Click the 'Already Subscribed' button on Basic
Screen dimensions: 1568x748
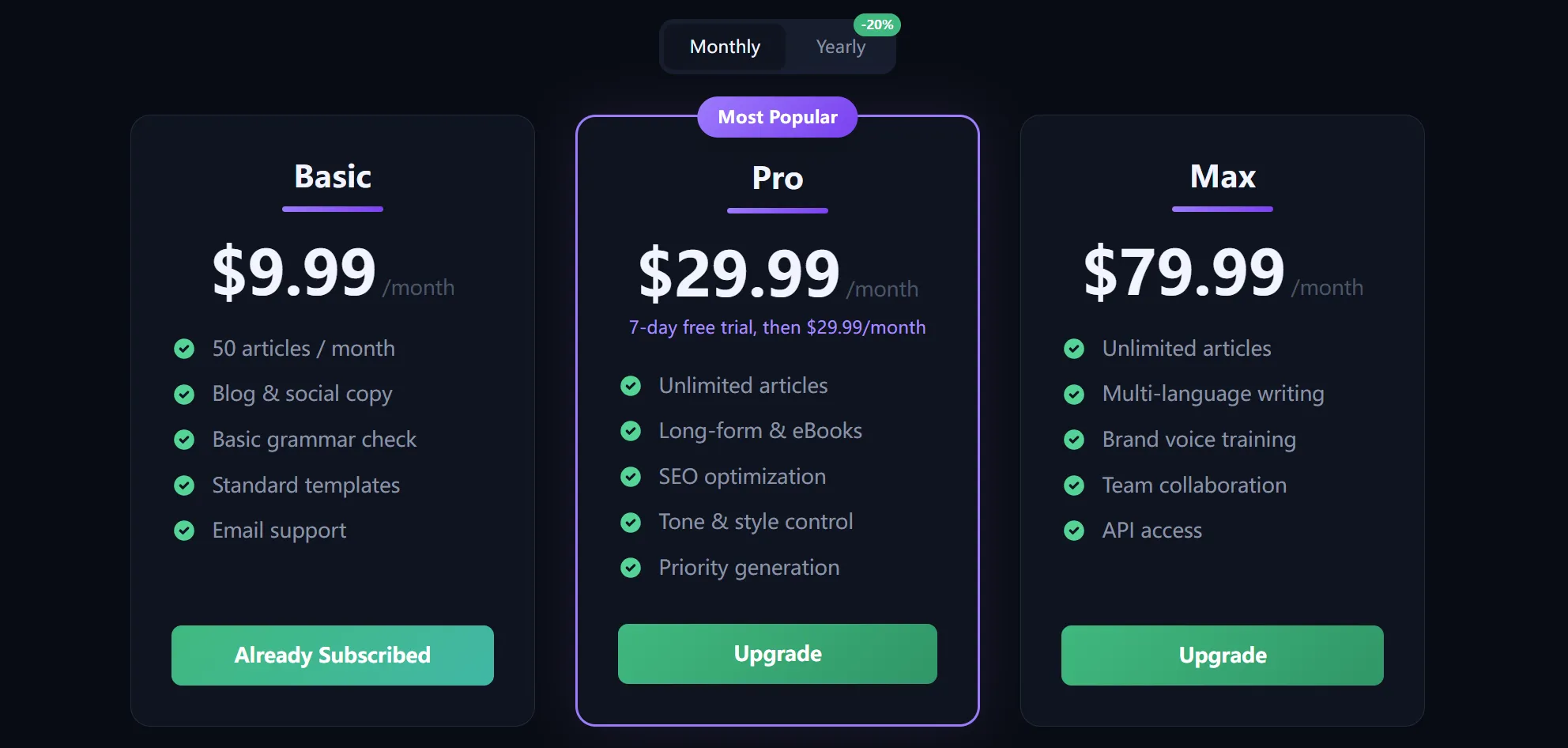point(332,655)
